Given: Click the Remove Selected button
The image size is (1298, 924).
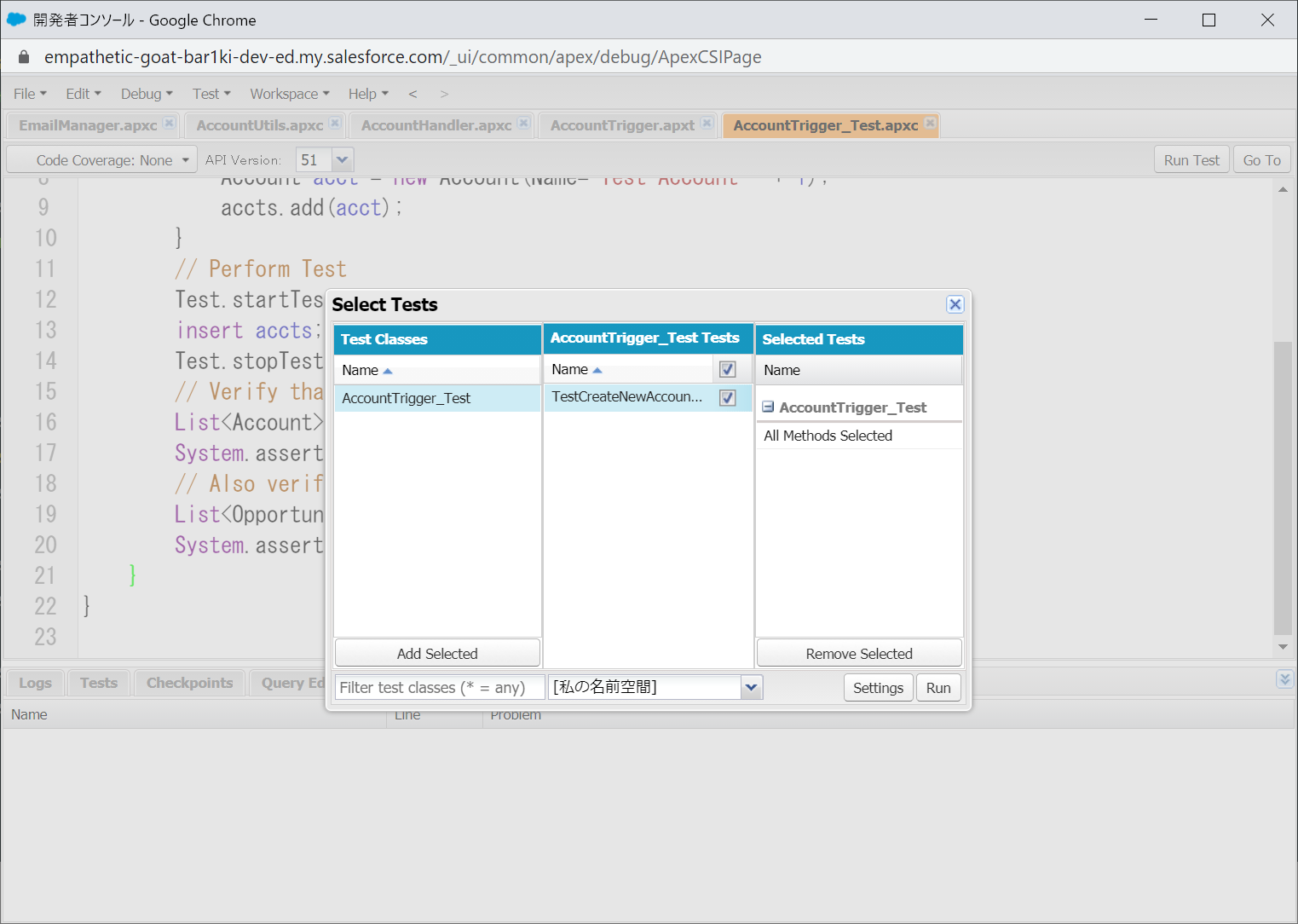Looking at the screenshot, I should click(x=859, y=654).
